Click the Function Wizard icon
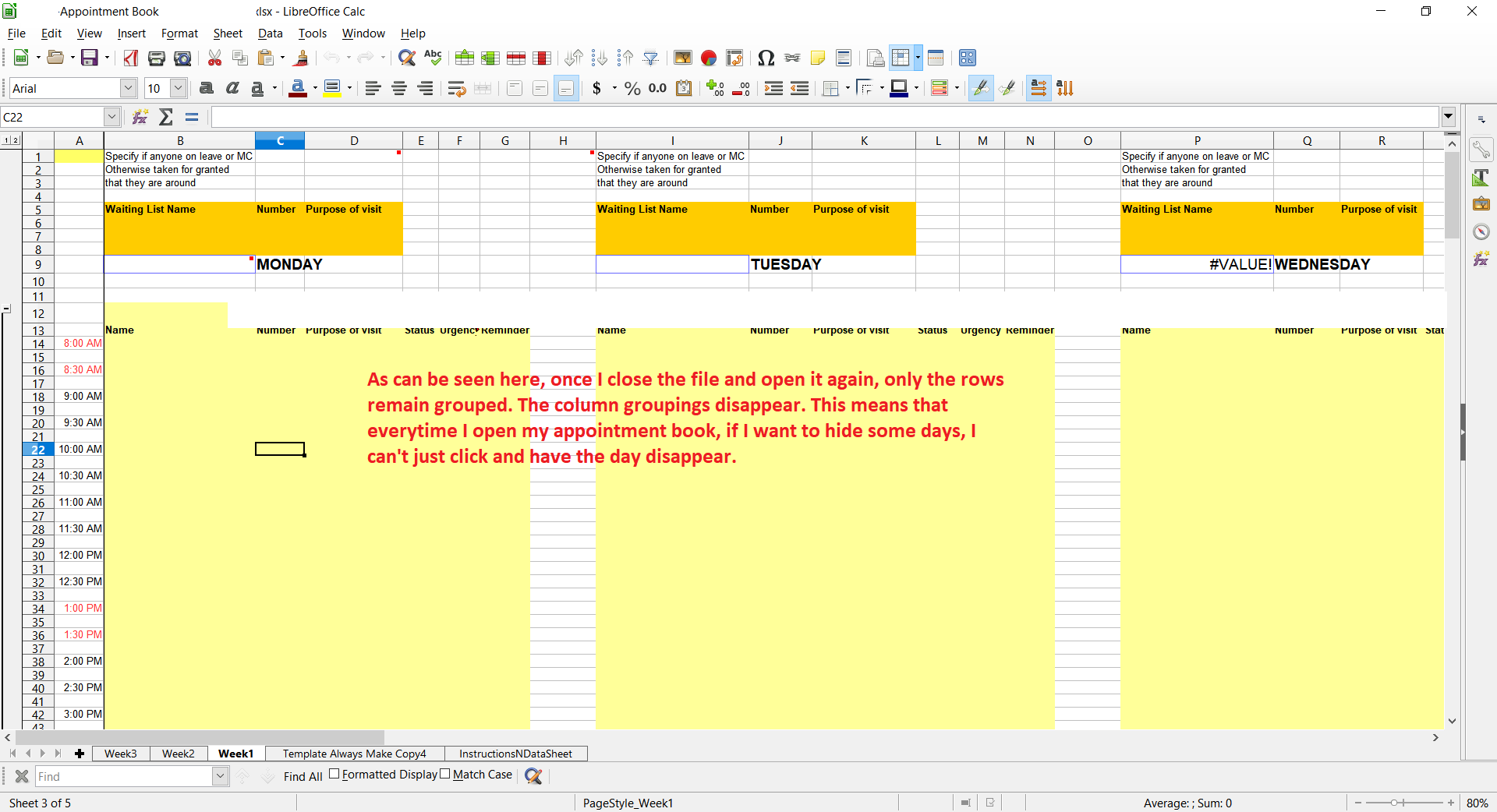 click(x=140, y=117)
